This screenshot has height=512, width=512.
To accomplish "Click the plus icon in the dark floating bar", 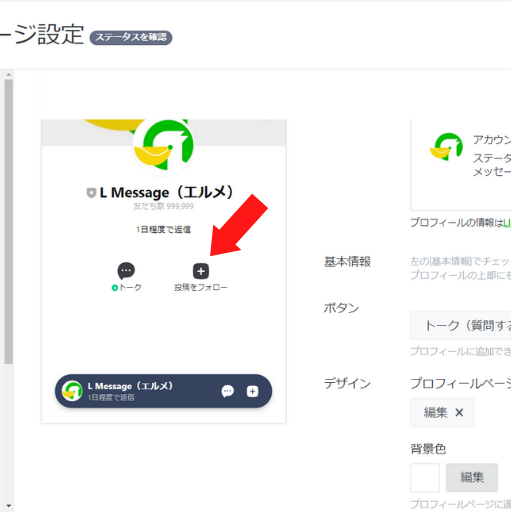I will [252, 391].
